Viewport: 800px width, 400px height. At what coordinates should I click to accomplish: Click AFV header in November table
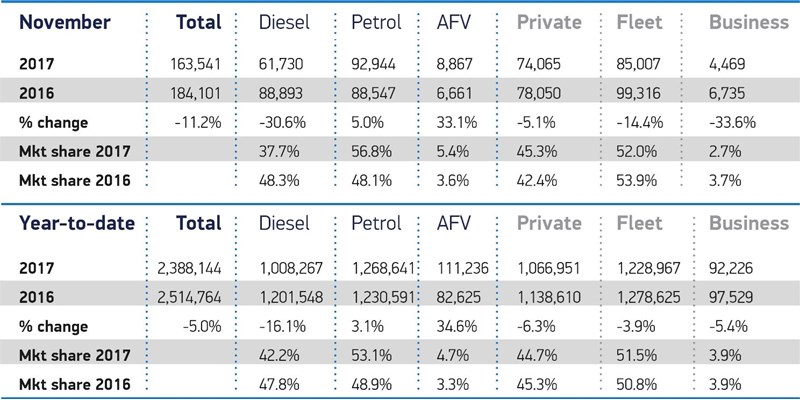point(461,22)
